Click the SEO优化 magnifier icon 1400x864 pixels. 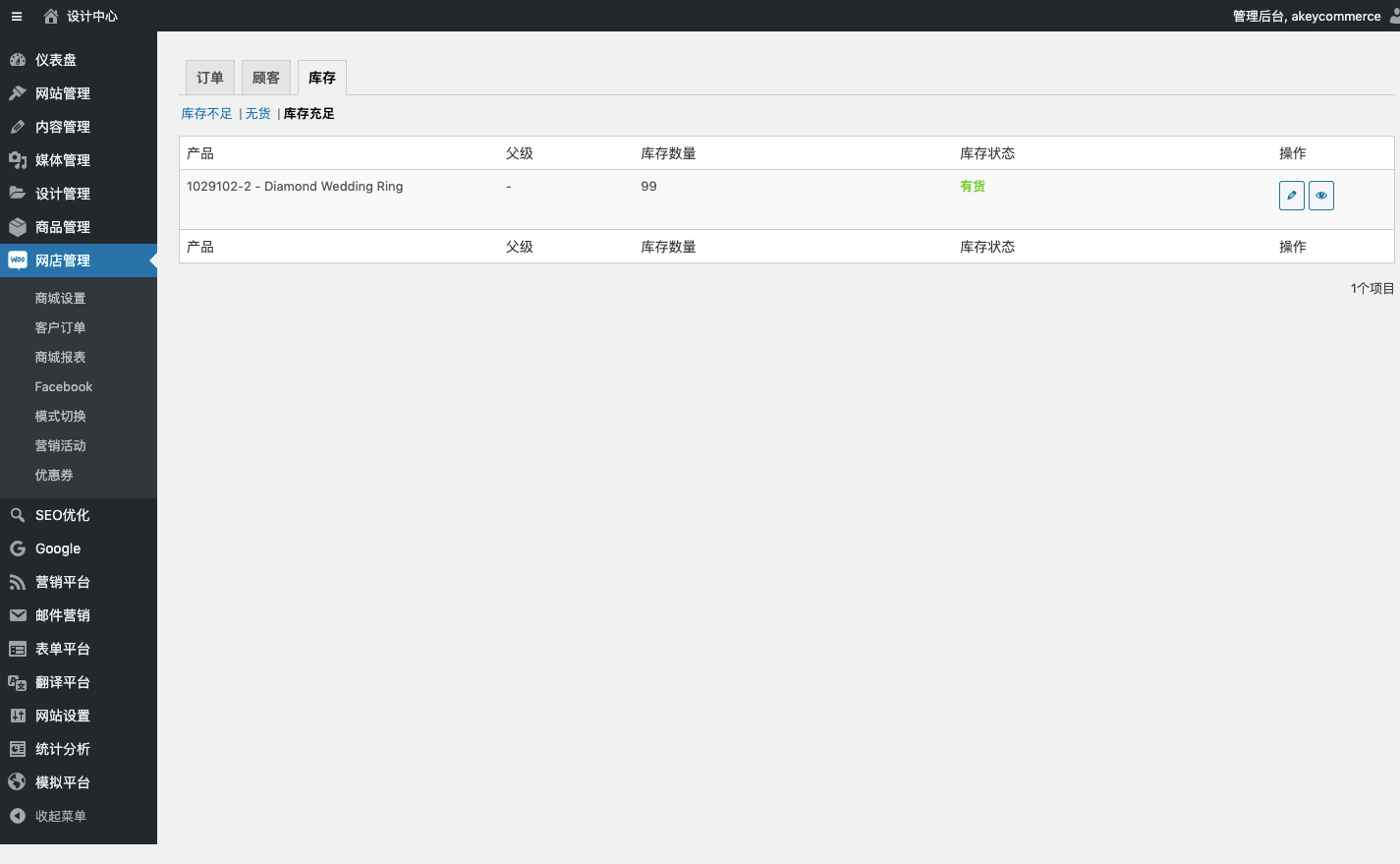18,515
